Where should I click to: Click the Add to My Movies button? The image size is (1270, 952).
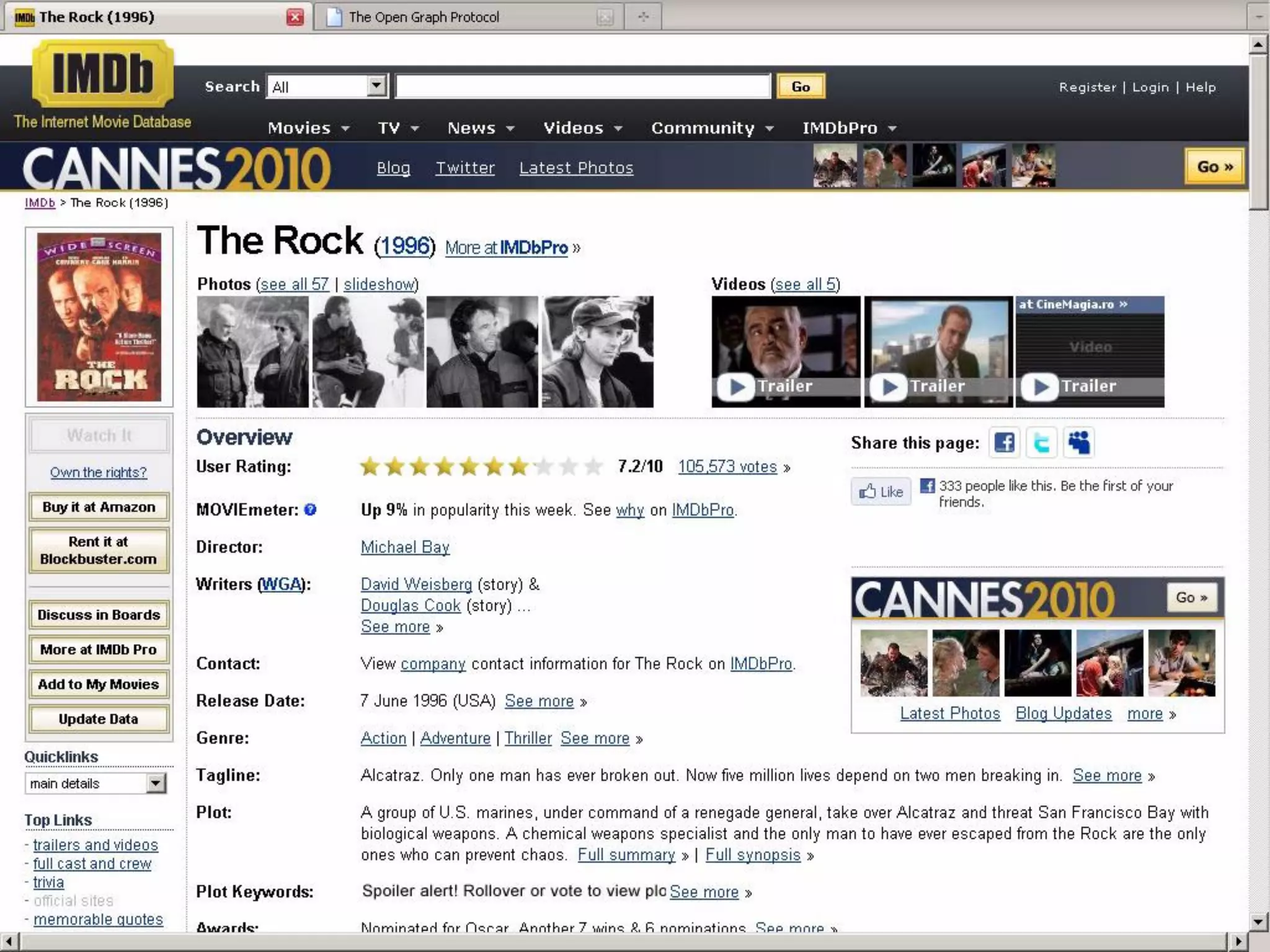[x=99, y=684]
